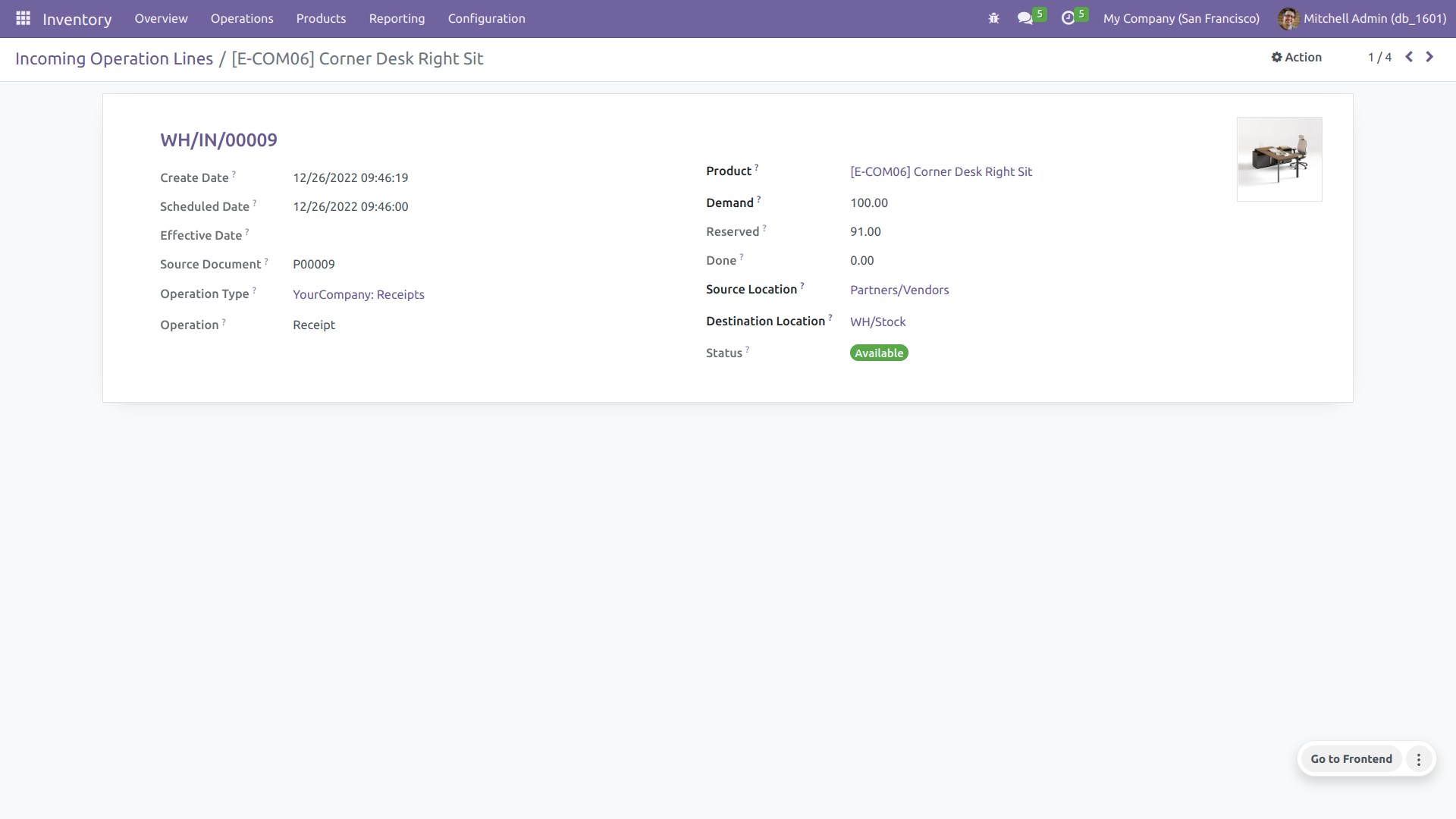Click the three-dot menu beside Go to Frontend
The image size is (1456, 819).
(1419, 759)
